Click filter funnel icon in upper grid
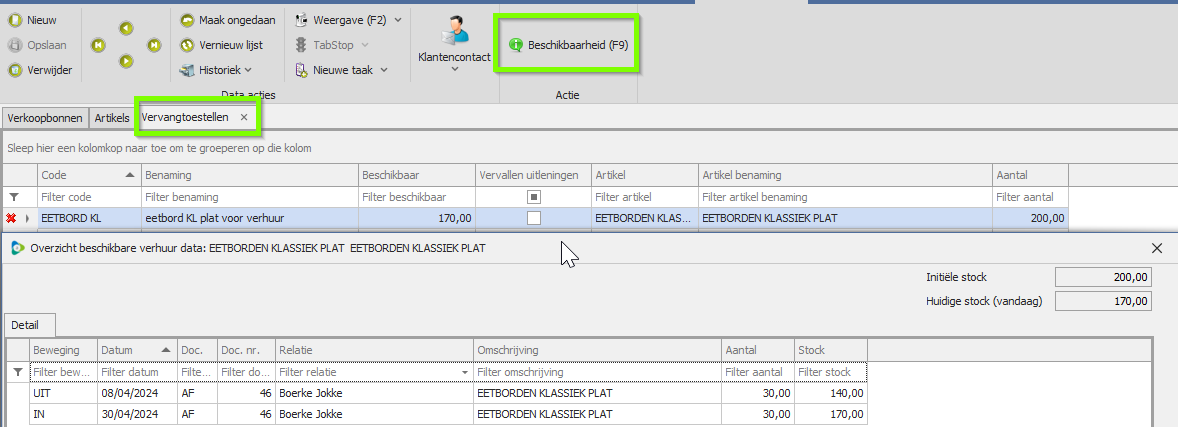1178x427 pixels. (12, 197)
